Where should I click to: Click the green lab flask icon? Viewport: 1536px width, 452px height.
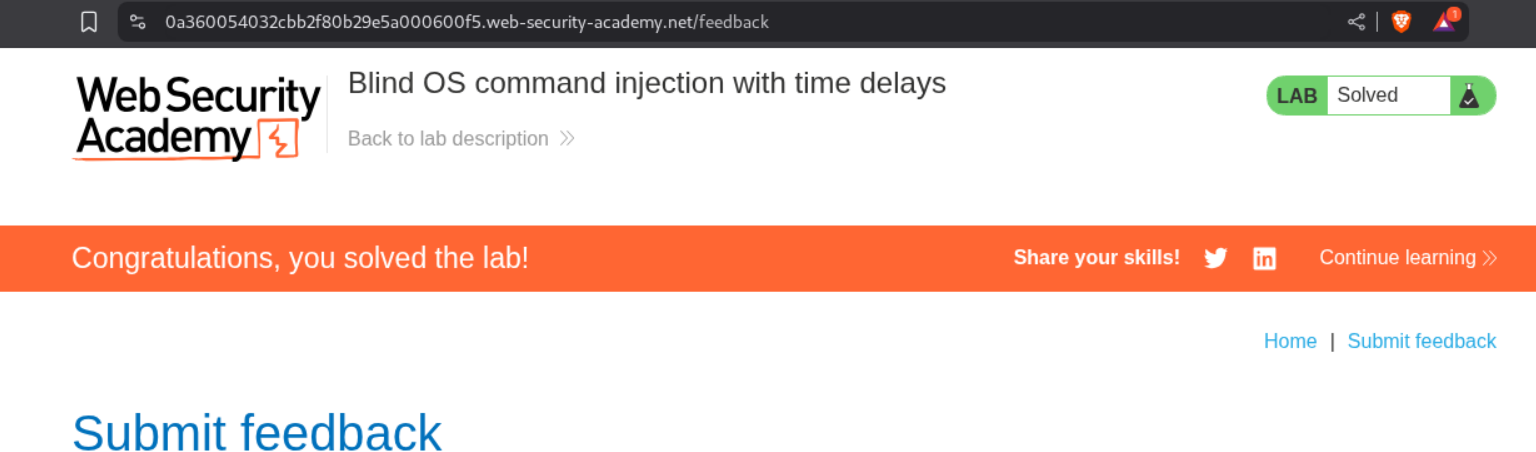[1468, 96]
